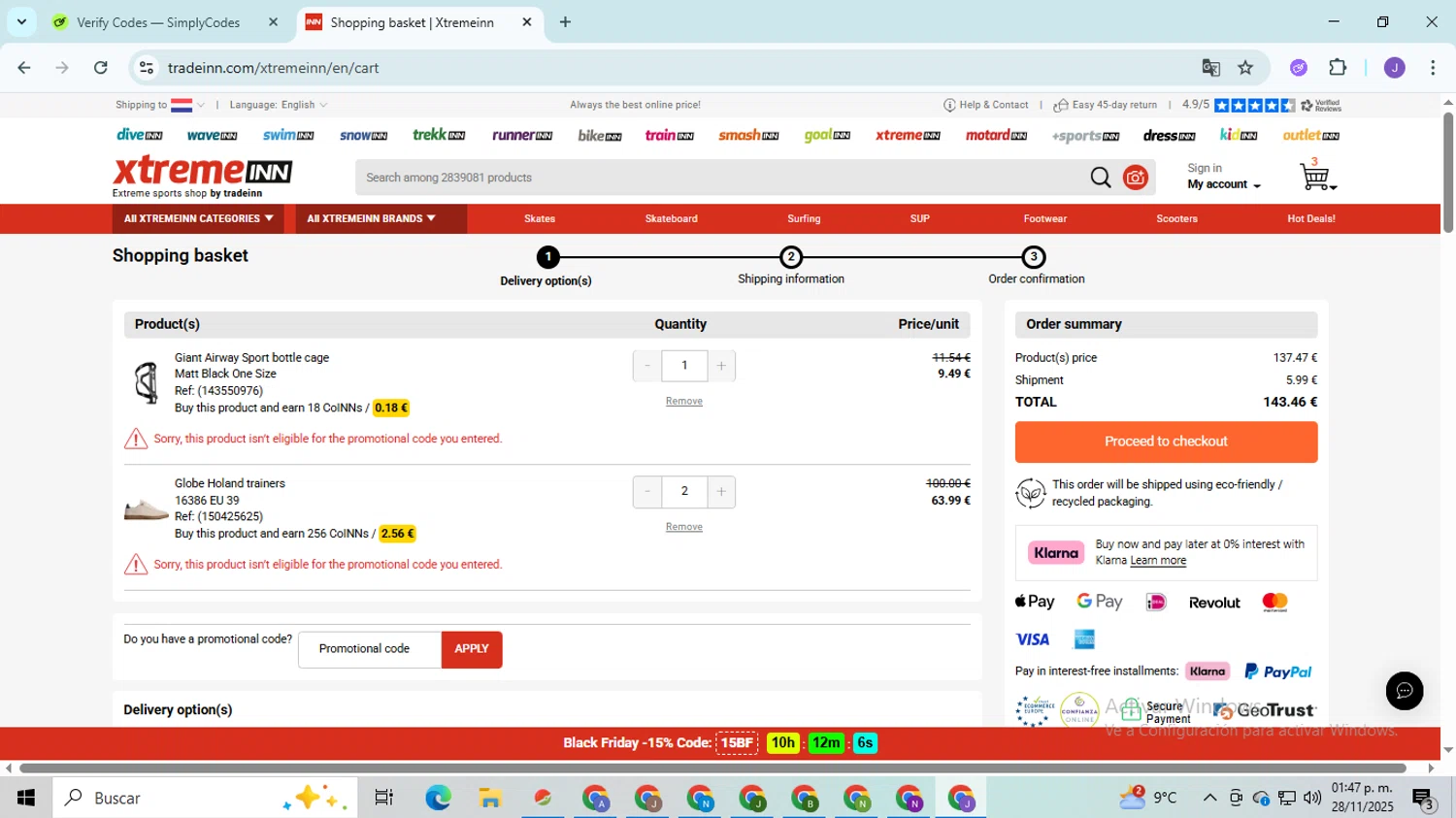
Task: Click the Promotional code input field
Action: [x=370, y=649]
